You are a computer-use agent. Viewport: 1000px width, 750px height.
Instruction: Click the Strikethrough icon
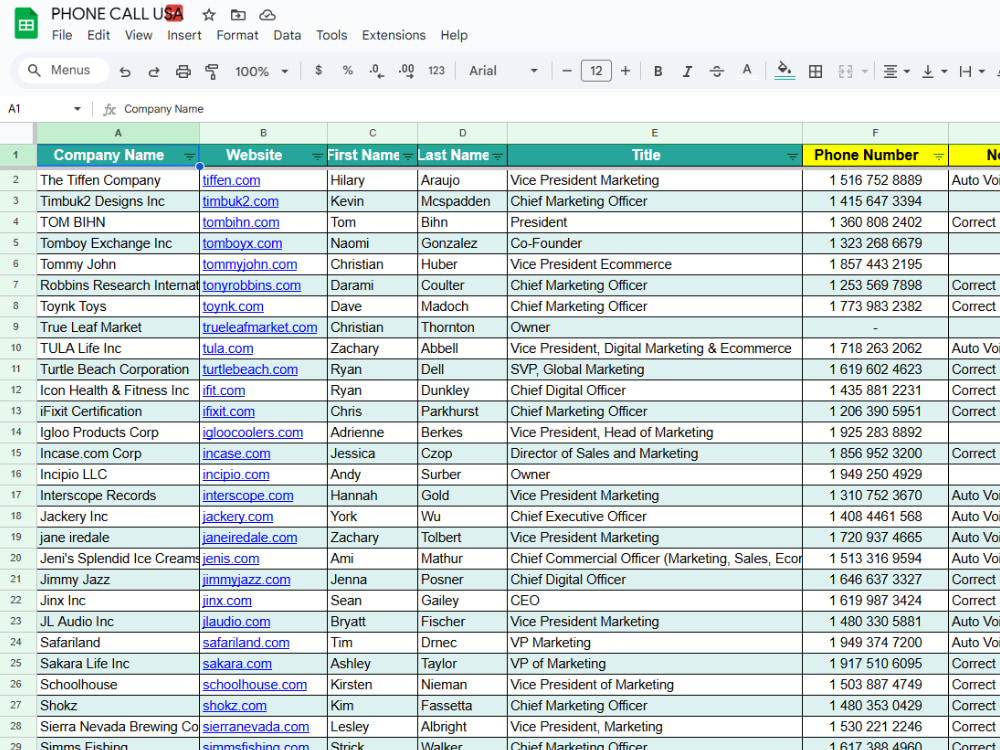click(x=717, y=71)
